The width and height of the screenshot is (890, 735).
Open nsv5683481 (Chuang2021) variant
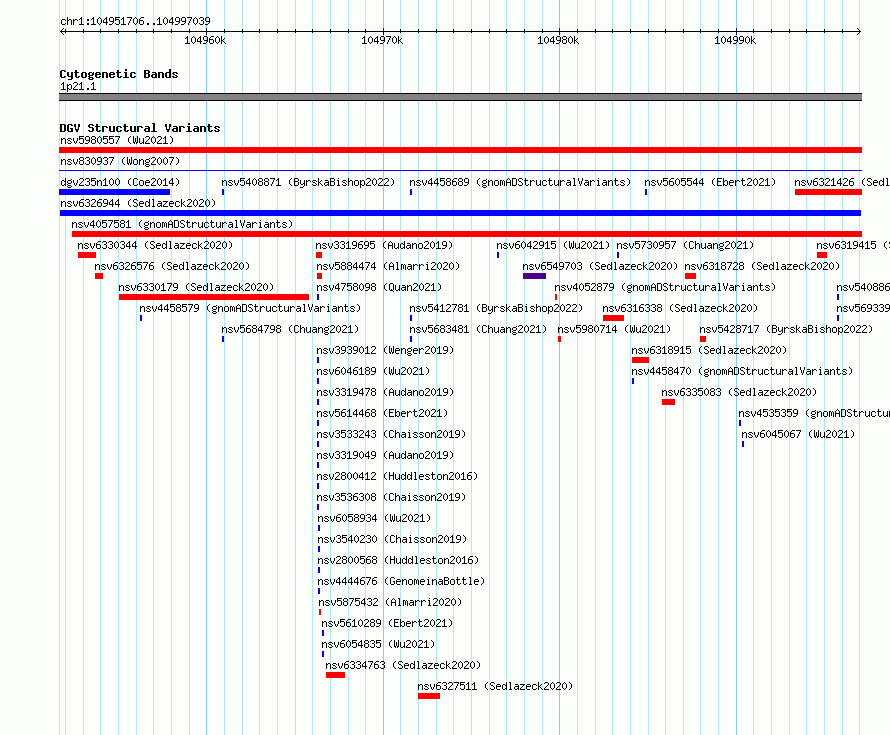pos(478,329)
